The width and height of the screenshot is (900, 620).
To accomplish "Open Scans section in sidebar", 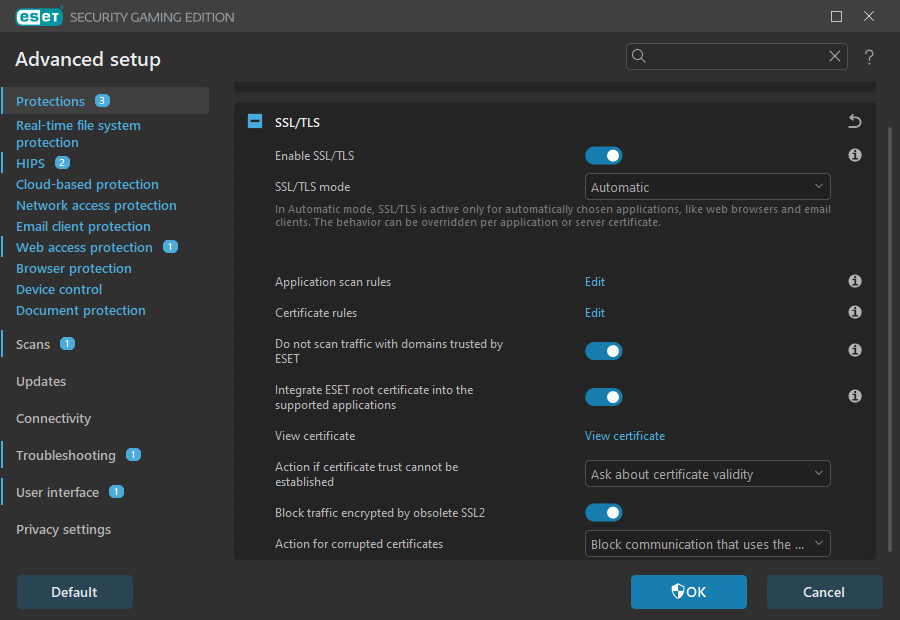I will (33, 344).
